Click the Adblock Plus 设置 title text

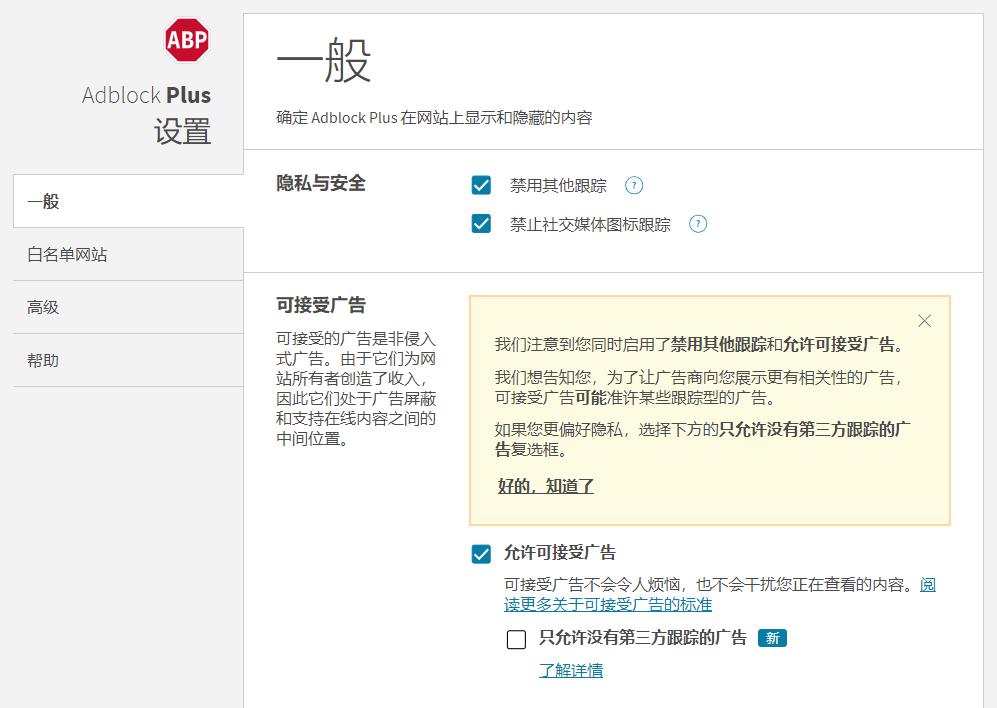pos(147,114)
